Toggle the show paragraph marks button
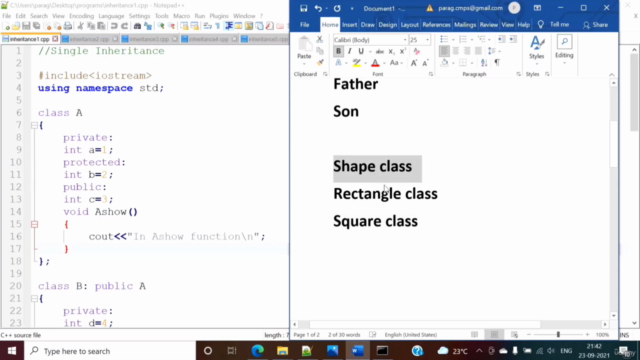This screenshot has width=640, height=360. tap(497, 62)
